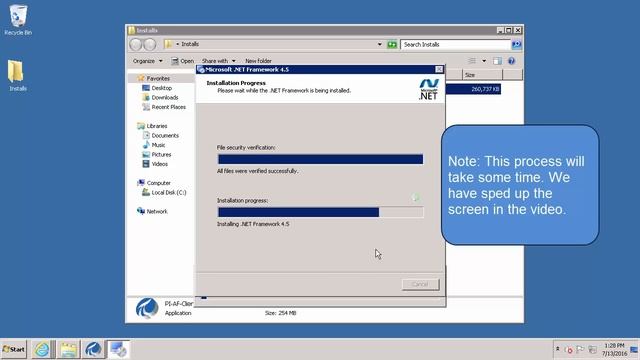Expand the view options dropdown arrow
Image resolution: width=640 pixels, height=360 pixels.
(484, 61)
